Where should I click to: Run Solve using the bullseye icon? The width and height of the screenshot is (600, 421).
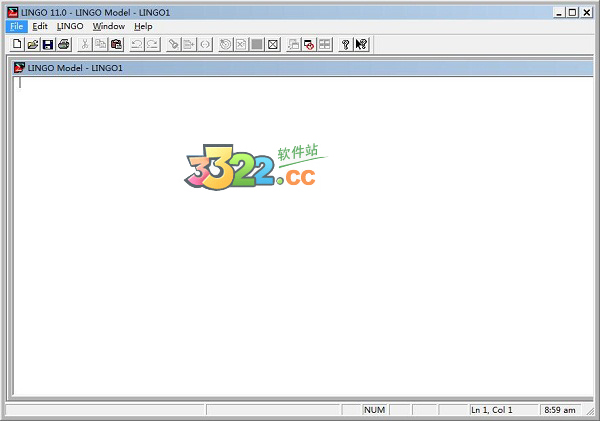pos(225,44)
